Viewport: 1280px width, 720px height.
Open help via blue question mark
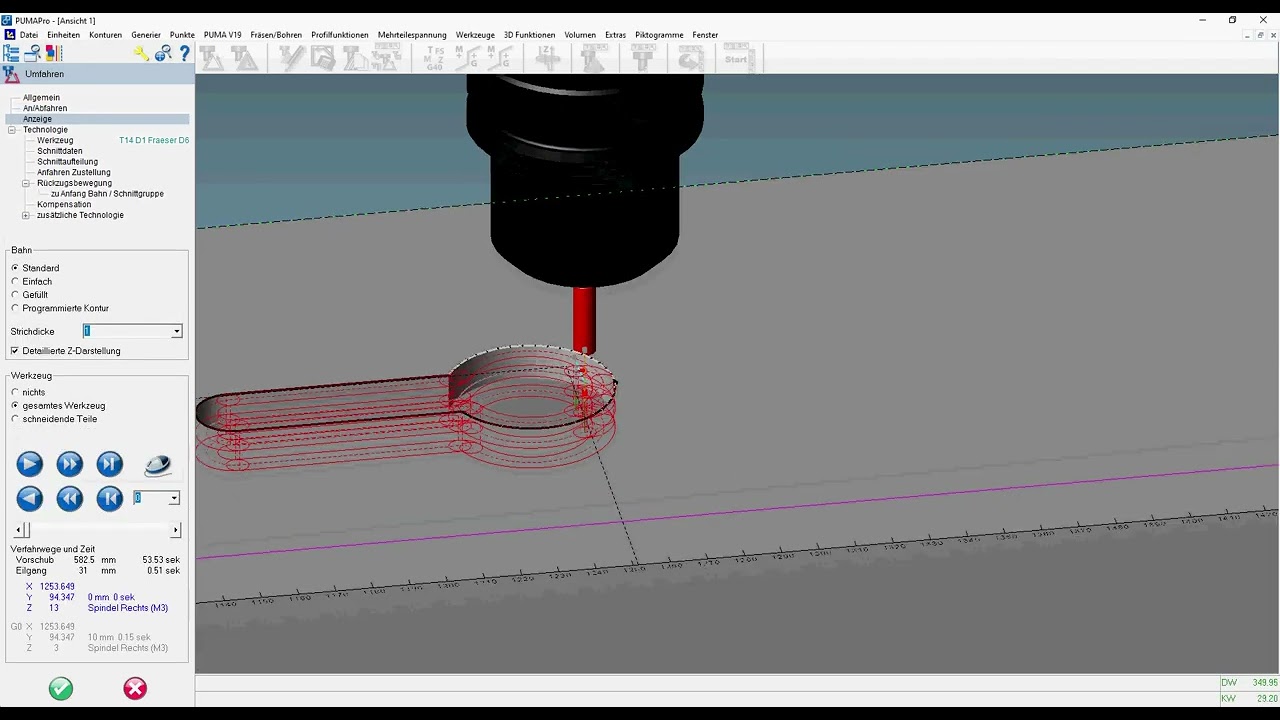[184, 54]
